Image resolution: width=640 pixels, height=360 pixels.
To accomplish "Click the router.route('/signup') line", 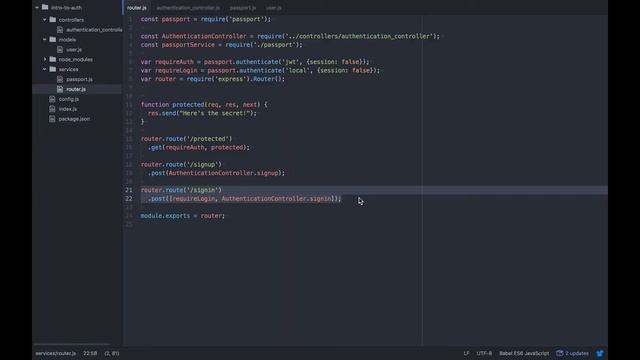I will [x=181, y=164].
